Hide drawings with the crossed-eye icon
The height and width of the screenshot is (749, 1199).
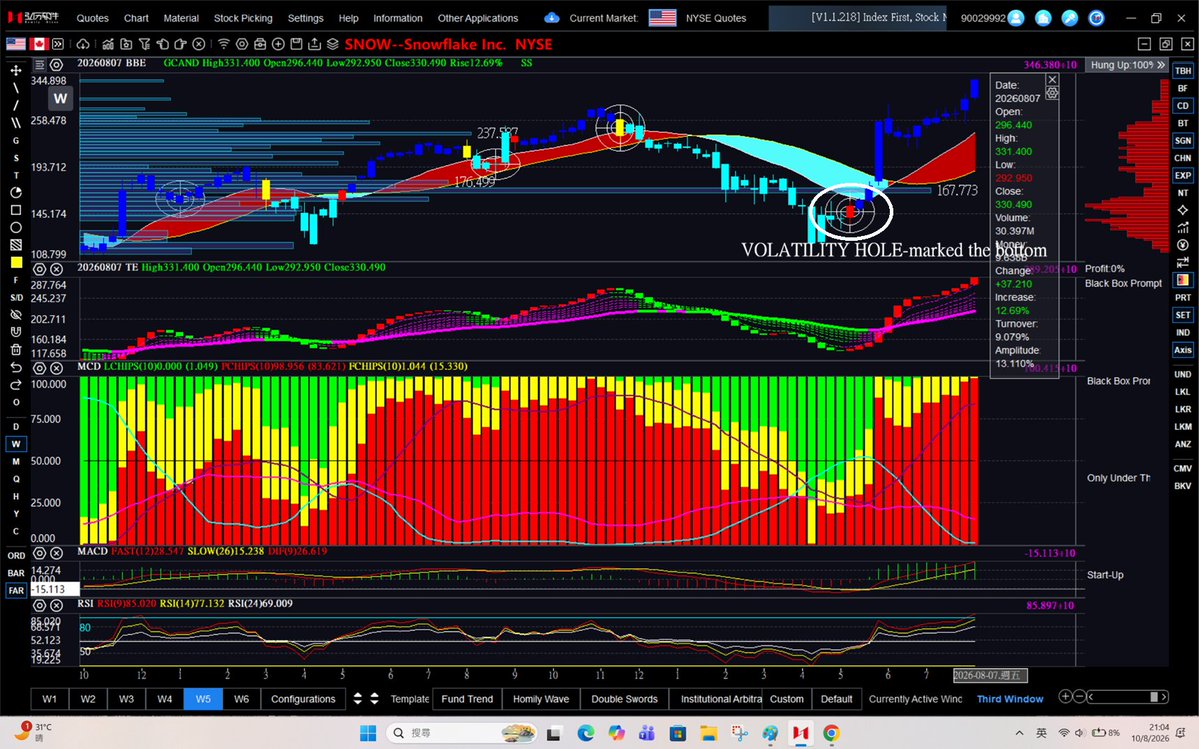click(15, 315)
